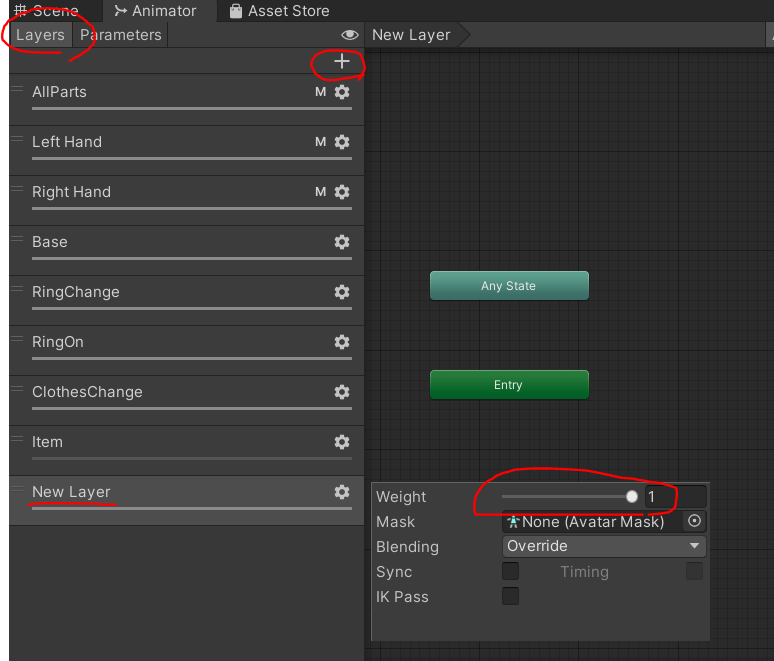The image size is (774, 661).
Task: Select the Left Hand layer
Action: coord(187,150)
